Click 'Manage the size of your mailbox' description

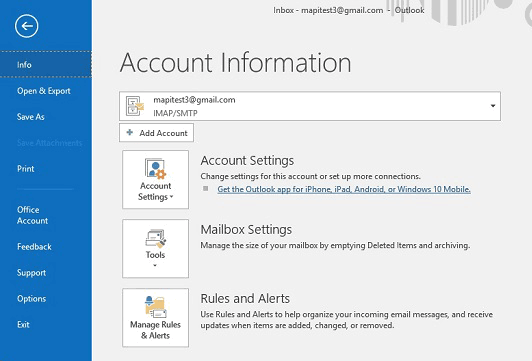click(x=335, y=245)
